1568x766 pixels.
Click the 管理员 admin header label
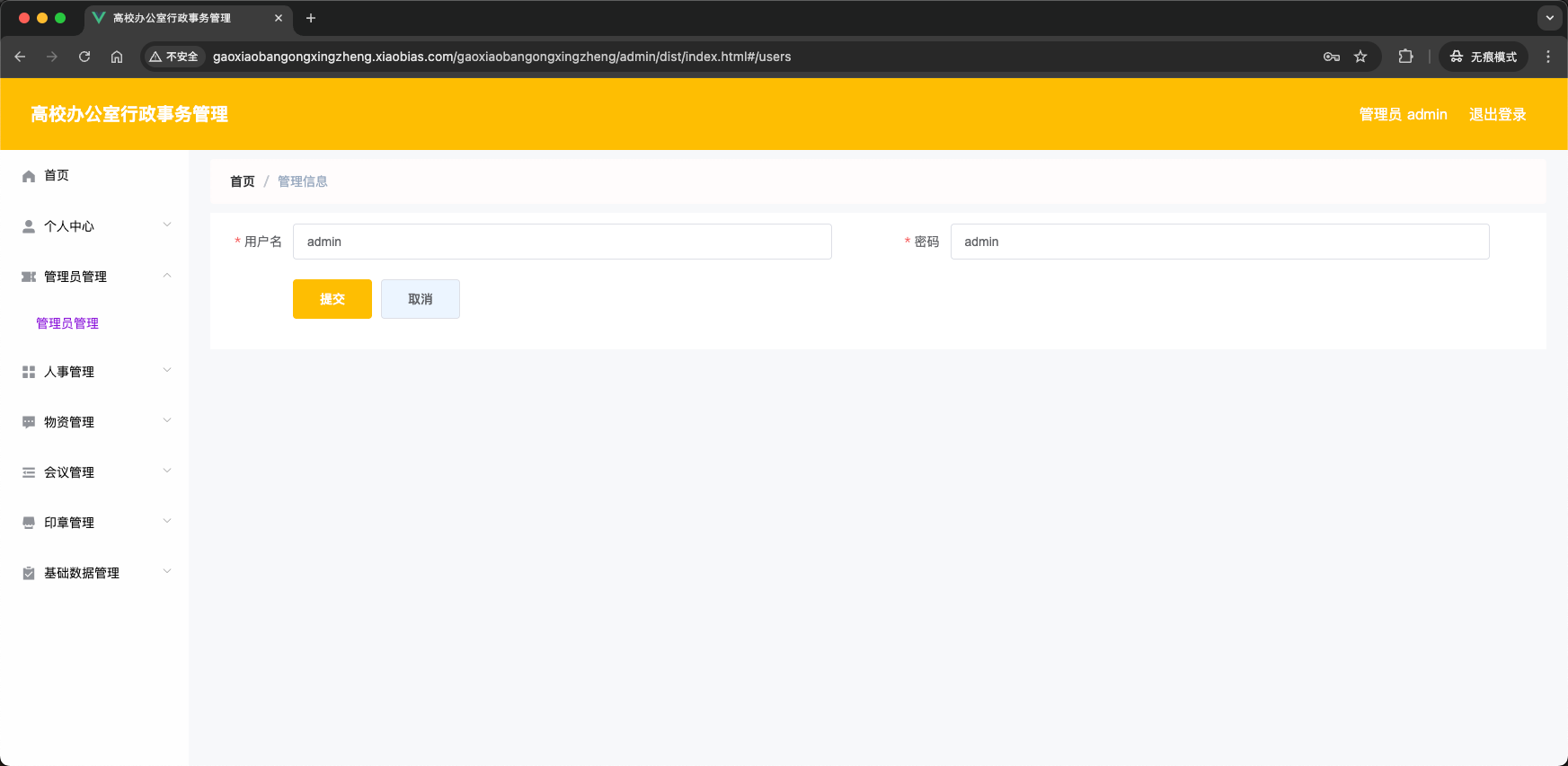[x=1404, y=114]
